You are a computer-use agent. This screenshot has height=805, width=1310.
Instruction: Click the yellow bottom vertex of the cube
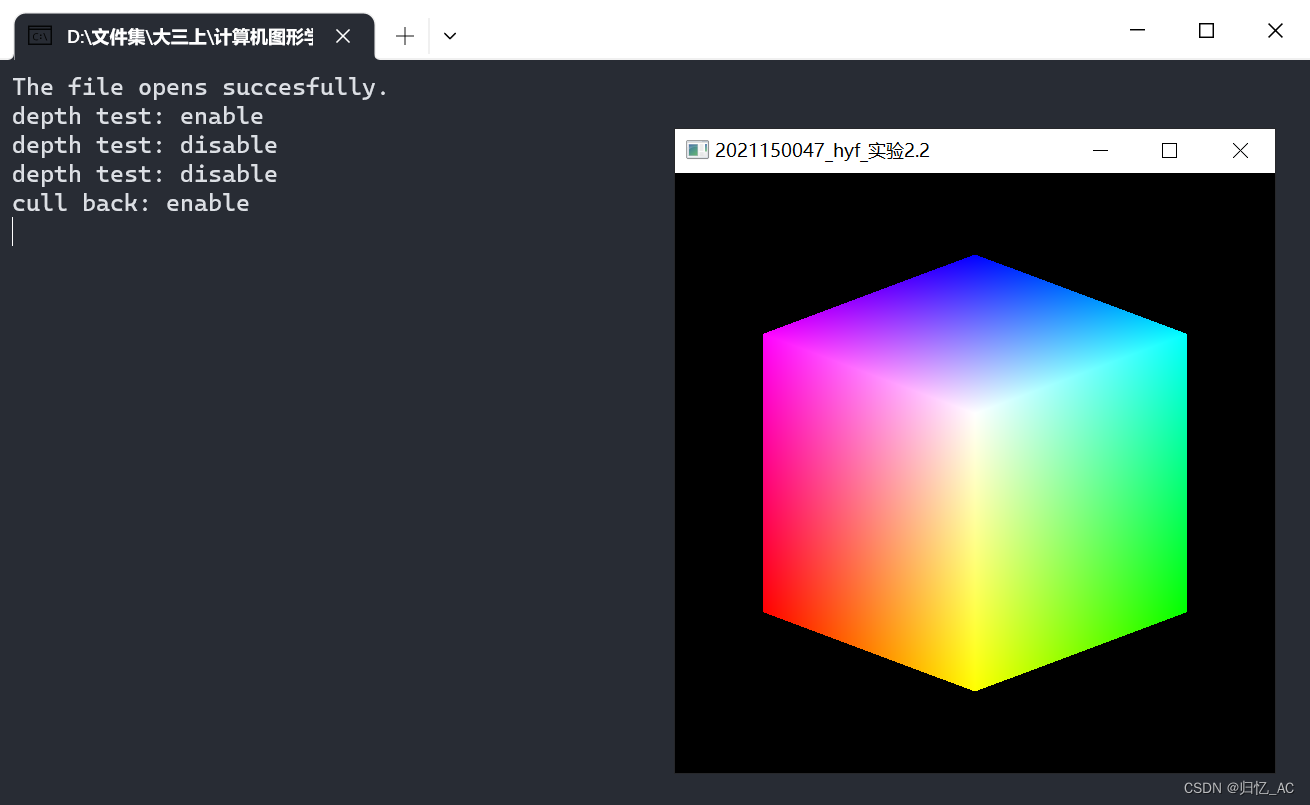point(975,688)
